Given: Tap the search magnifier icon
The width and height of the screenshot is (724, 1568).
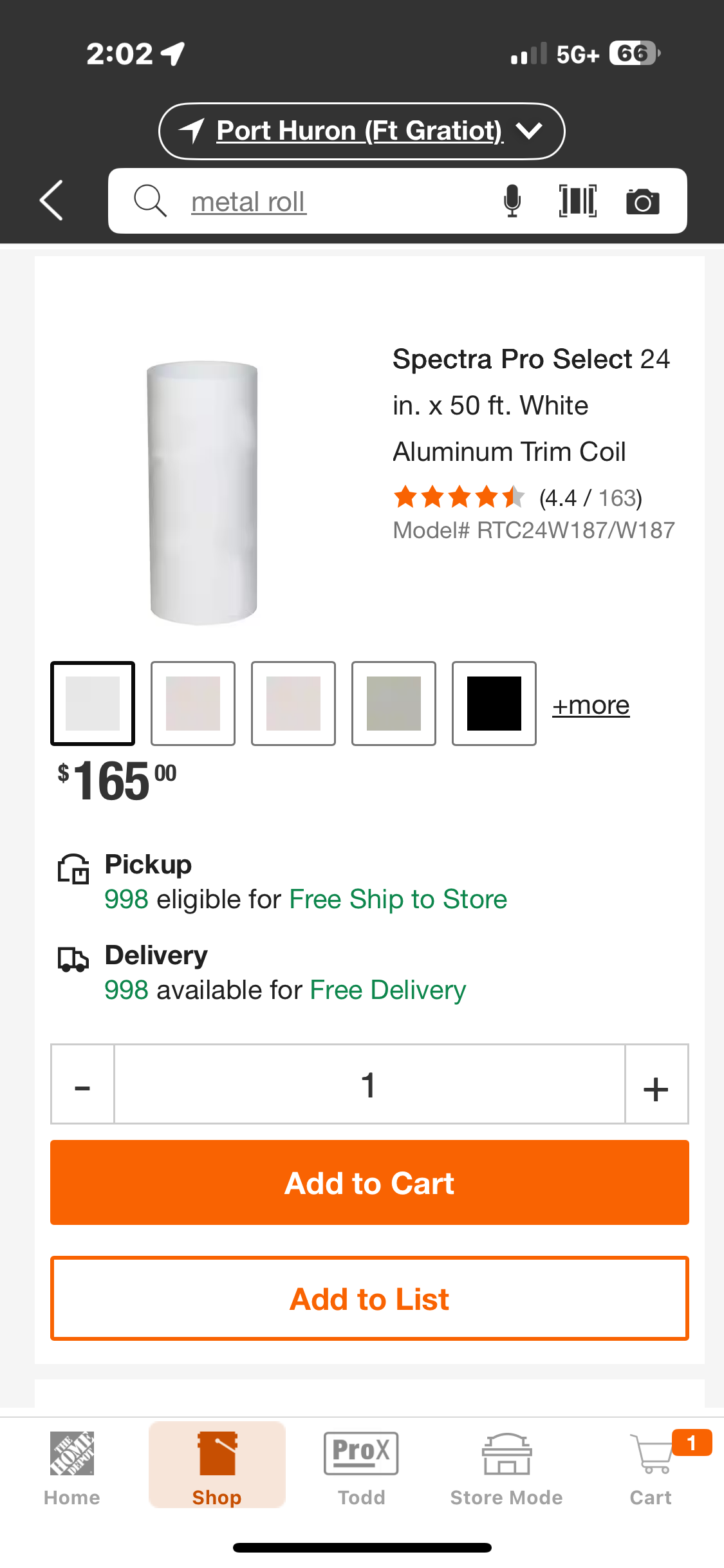Looking at the screenshot, I should click(x=150, y=201).
